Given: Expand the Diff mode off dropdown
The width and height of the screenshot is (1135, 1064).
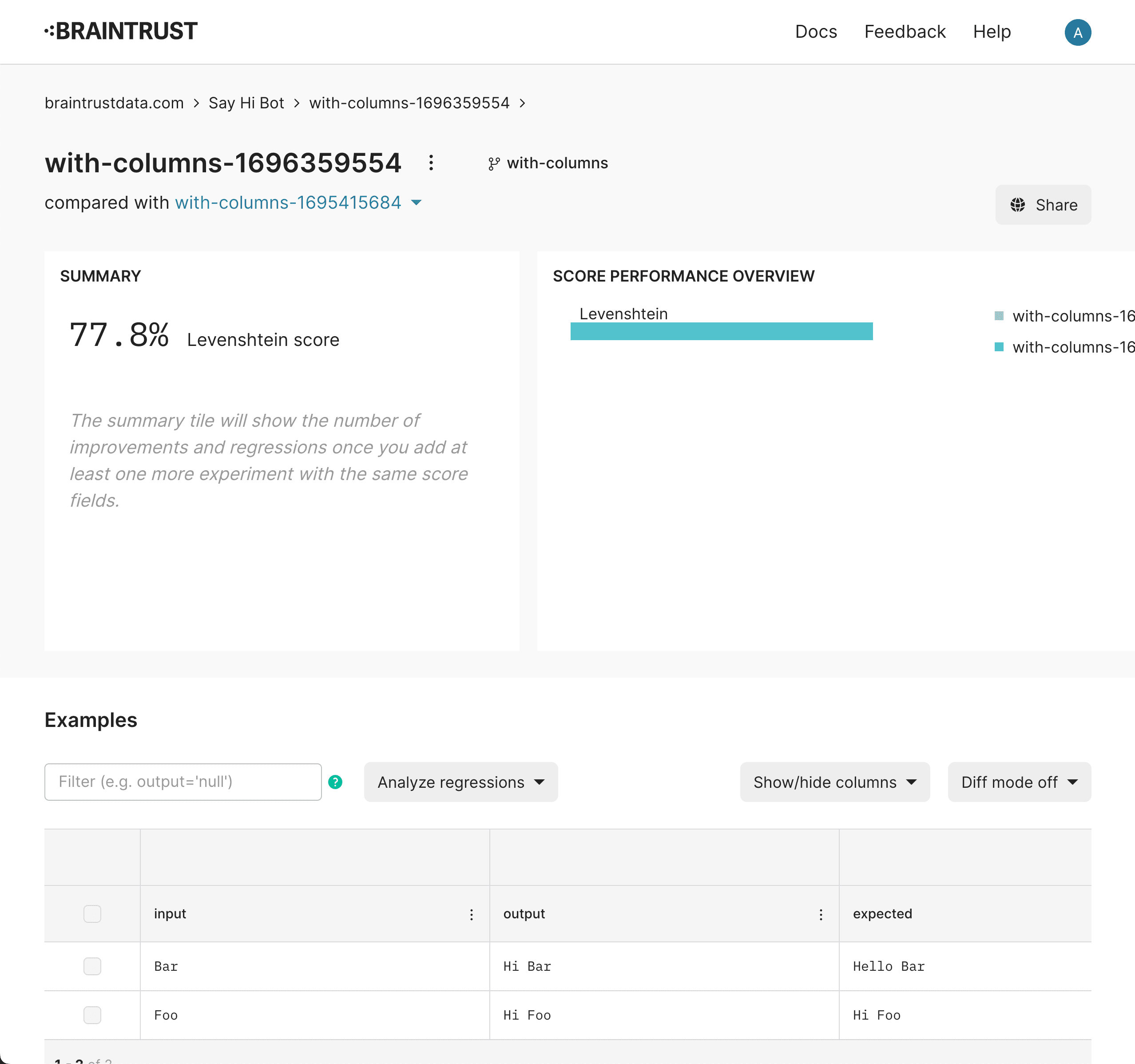Looking at the screenshot, I should [1019, 782].
